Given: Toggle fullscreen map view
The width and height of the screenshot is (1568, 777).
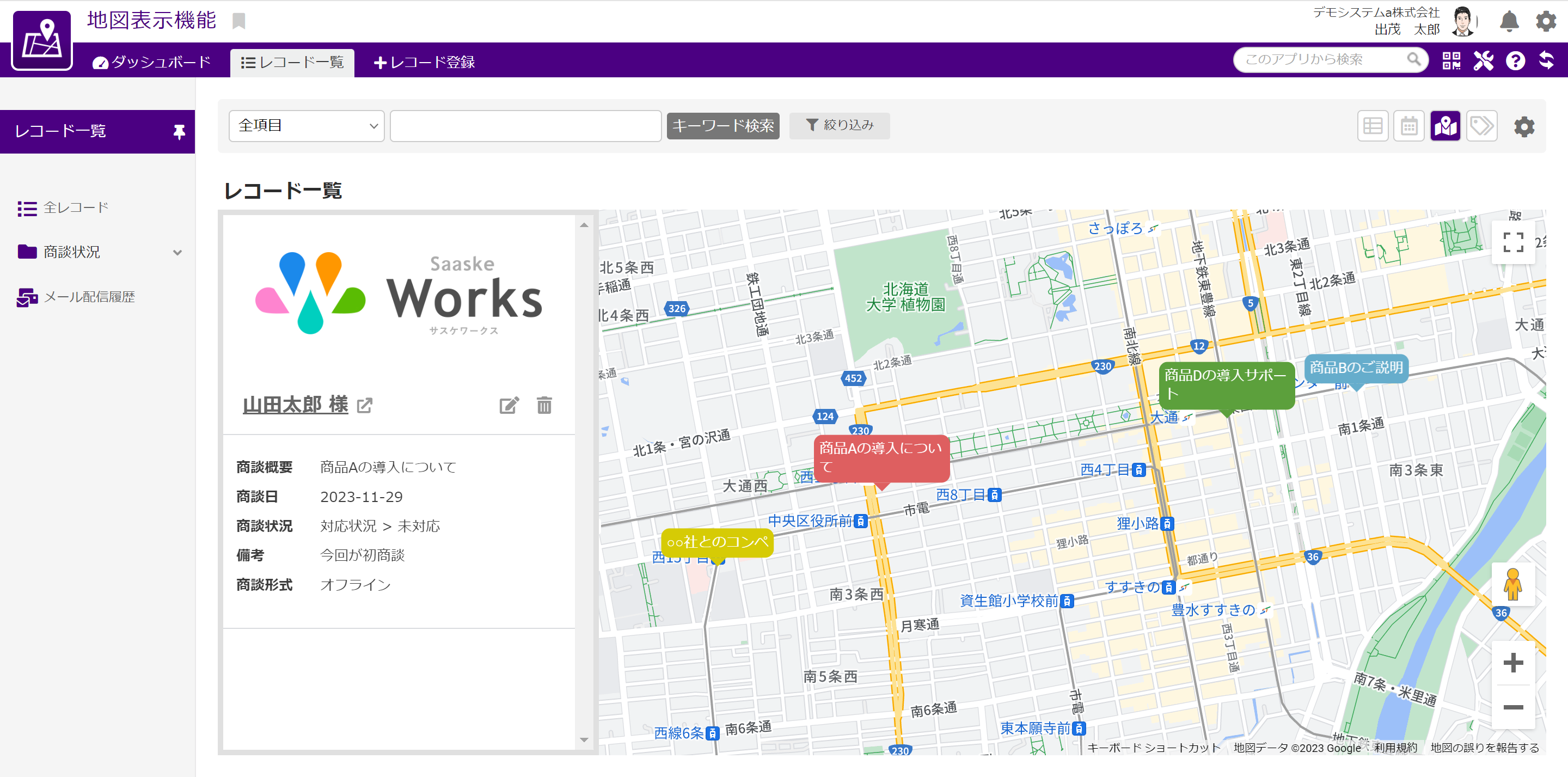Looking at the screenshot, I should click(x=1512, y=242).
